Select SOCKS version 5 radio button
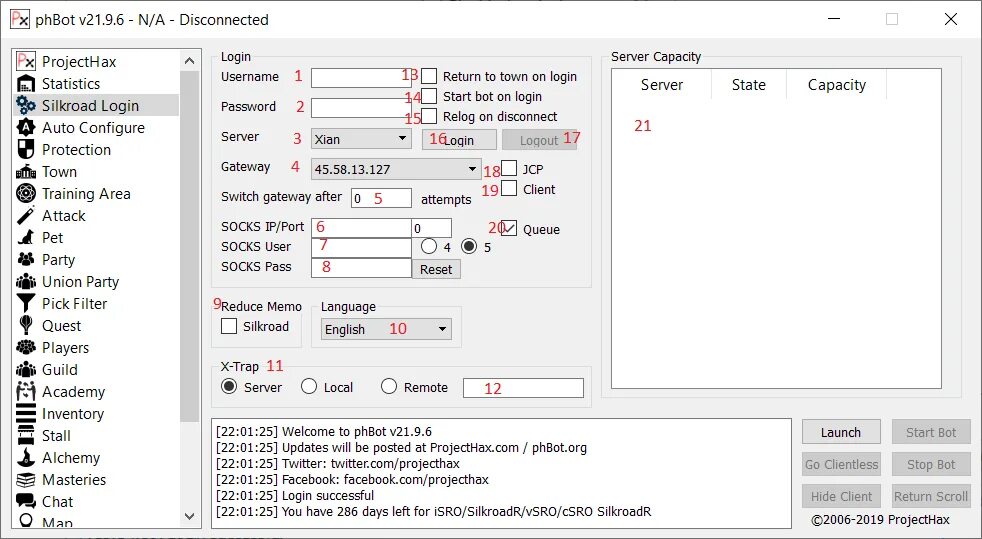Screen dimensions: 982x539 469,246
